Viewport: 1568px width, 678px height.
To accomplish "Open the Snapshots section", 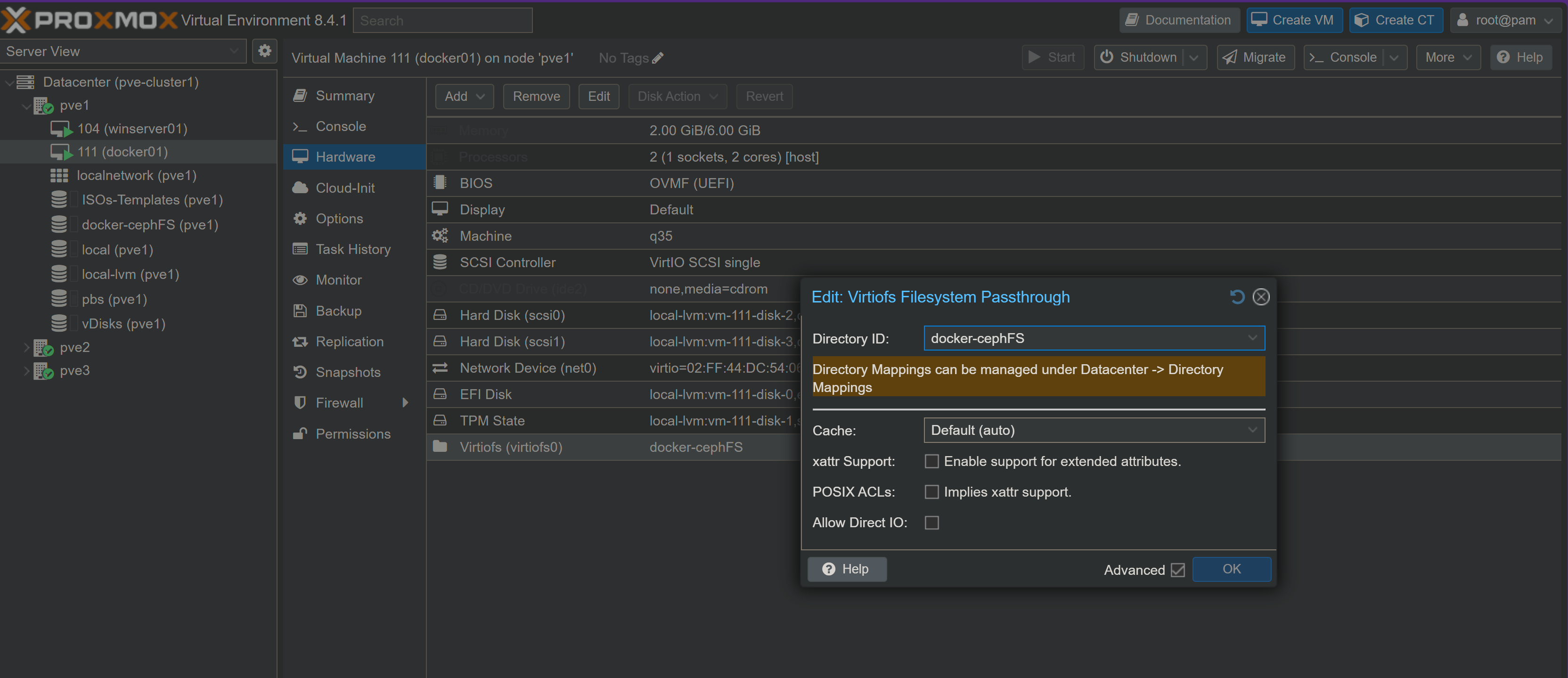I will 354,372.
